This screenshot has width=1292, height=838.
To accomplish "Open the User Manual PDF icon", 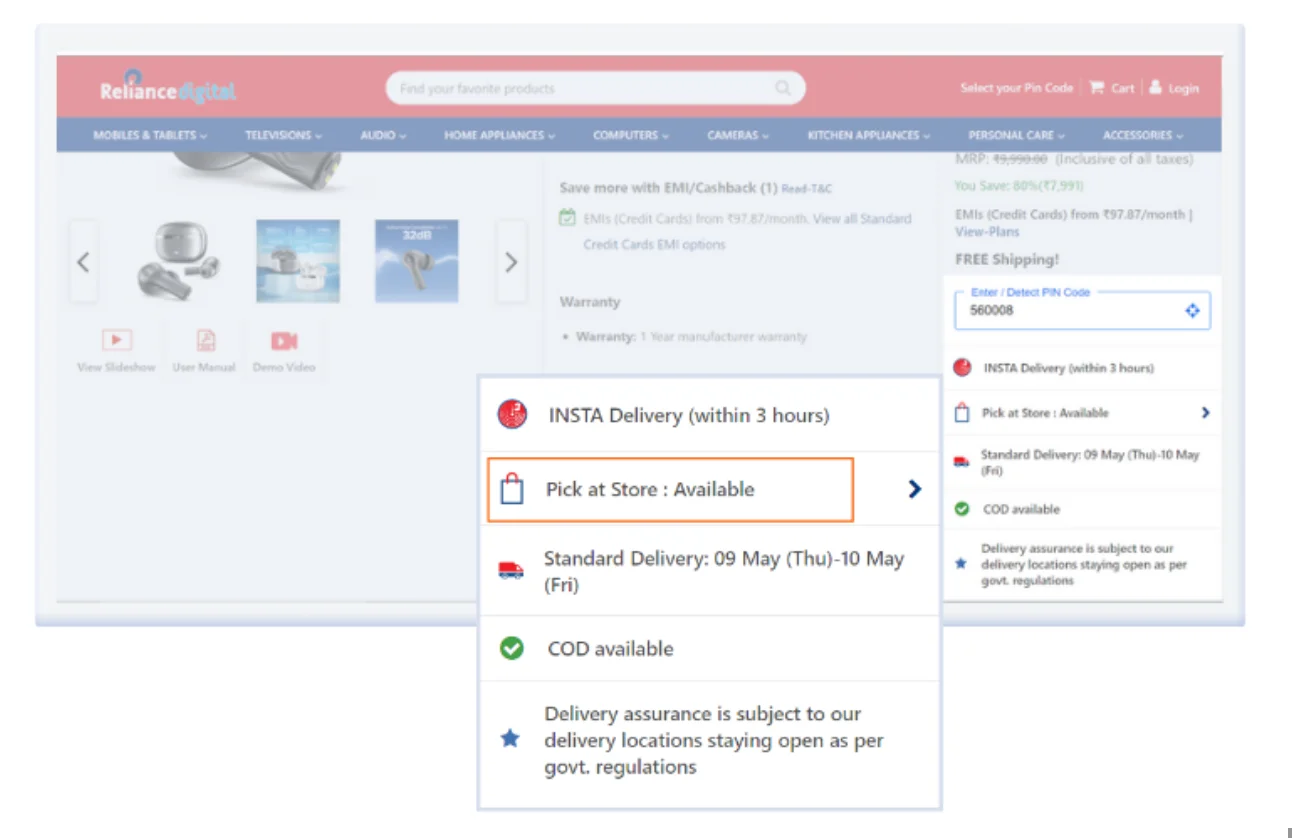I will coord(205,341).
